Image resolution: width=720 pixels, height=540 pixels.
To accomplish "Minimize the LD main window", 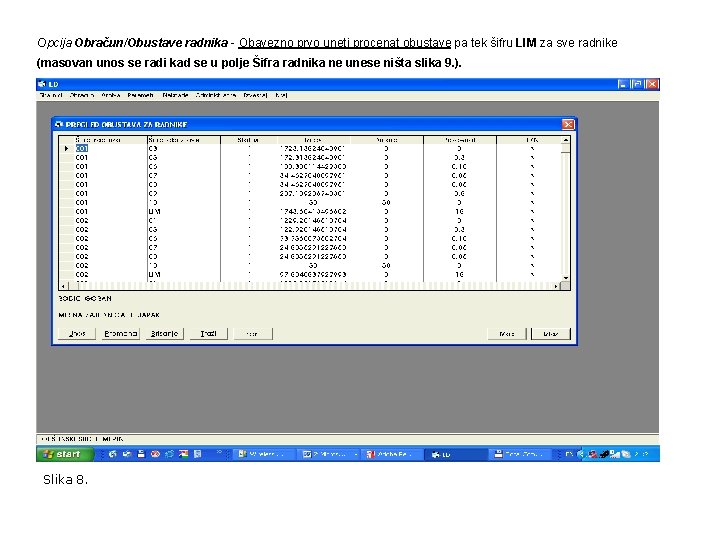I will [x=623, y=84].
